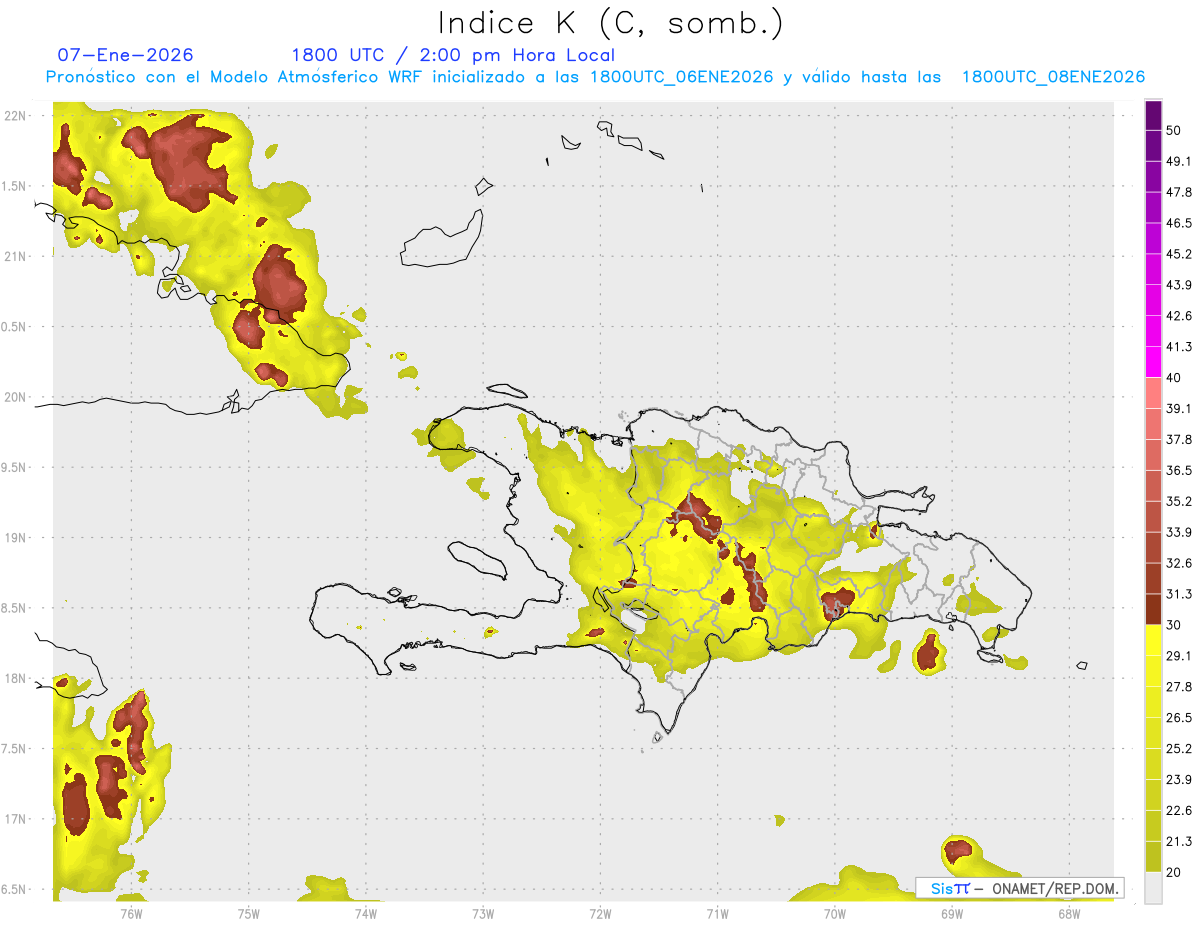Viewport: 1200px width, 927px height.
Task: Select the longitude axis label "68W"
Action: click(x=1069, y=914)
